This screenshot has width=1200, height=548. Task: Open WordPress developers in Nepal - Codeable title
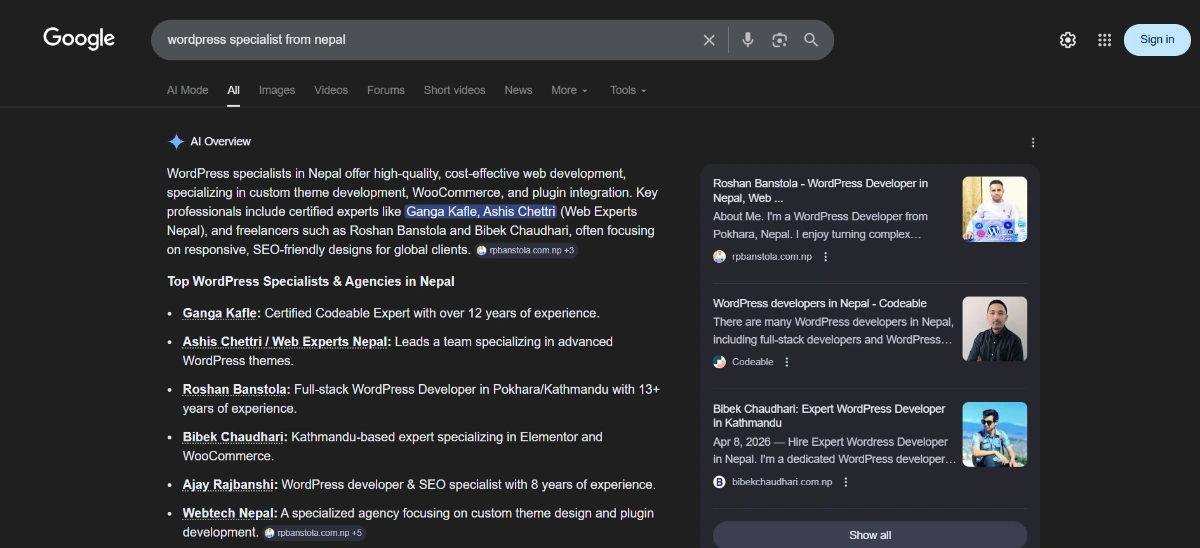820,303
